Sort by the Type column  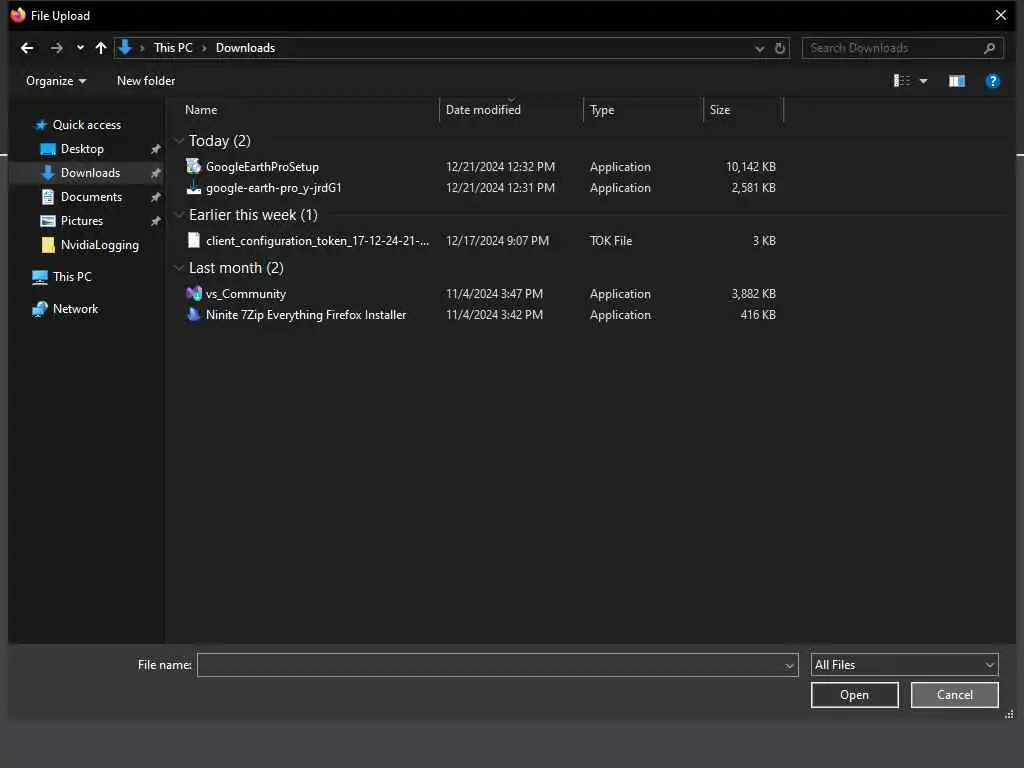[x=602, y=110]
